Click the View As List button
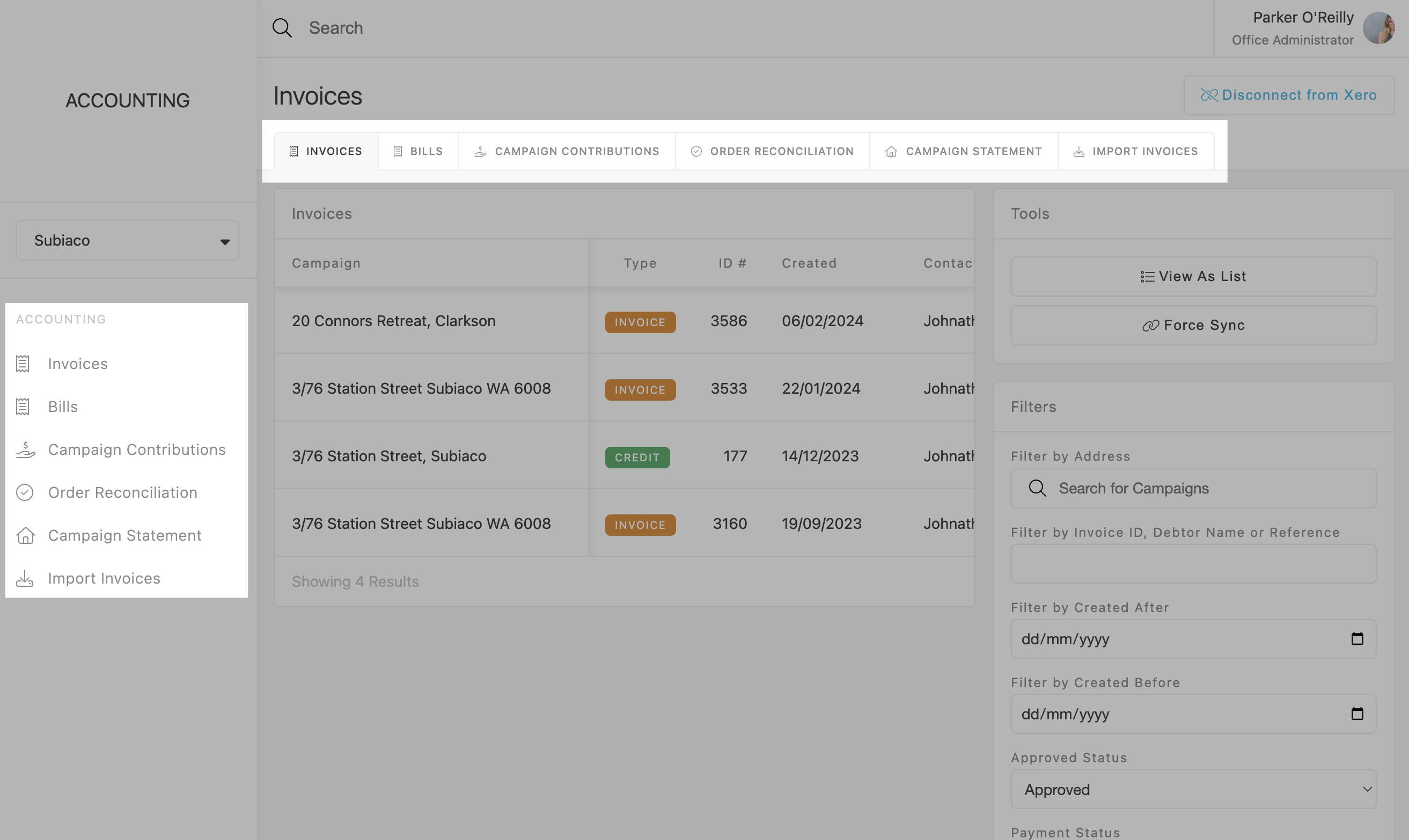The image size is (1409, 840). pos(1193,276)
